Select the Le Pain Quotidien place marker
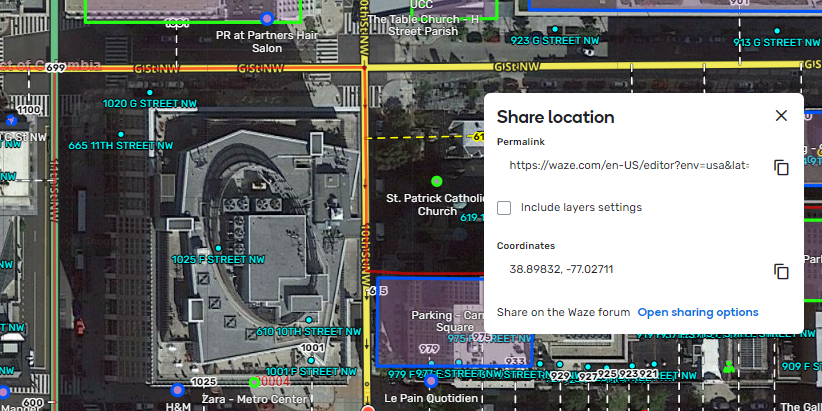This screenshot has width=822, height=411. coord(431,382)
